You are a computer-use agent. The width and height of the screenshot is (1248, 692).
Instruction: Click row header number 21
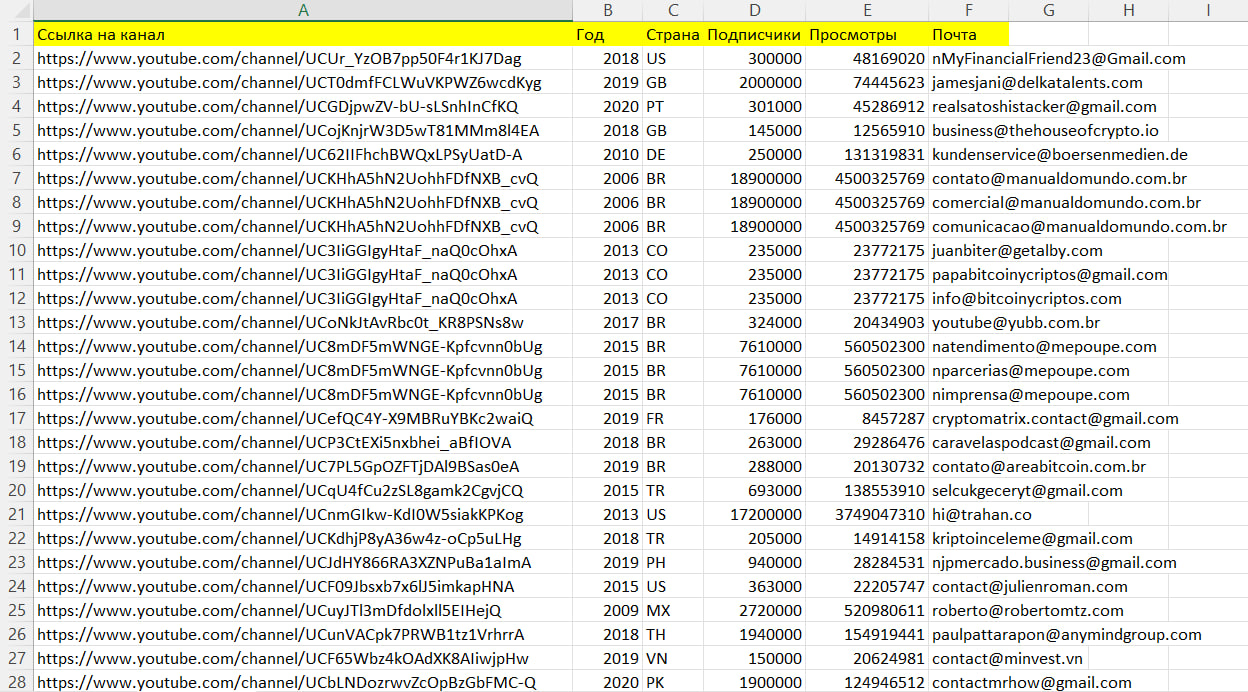coord(16,514)
